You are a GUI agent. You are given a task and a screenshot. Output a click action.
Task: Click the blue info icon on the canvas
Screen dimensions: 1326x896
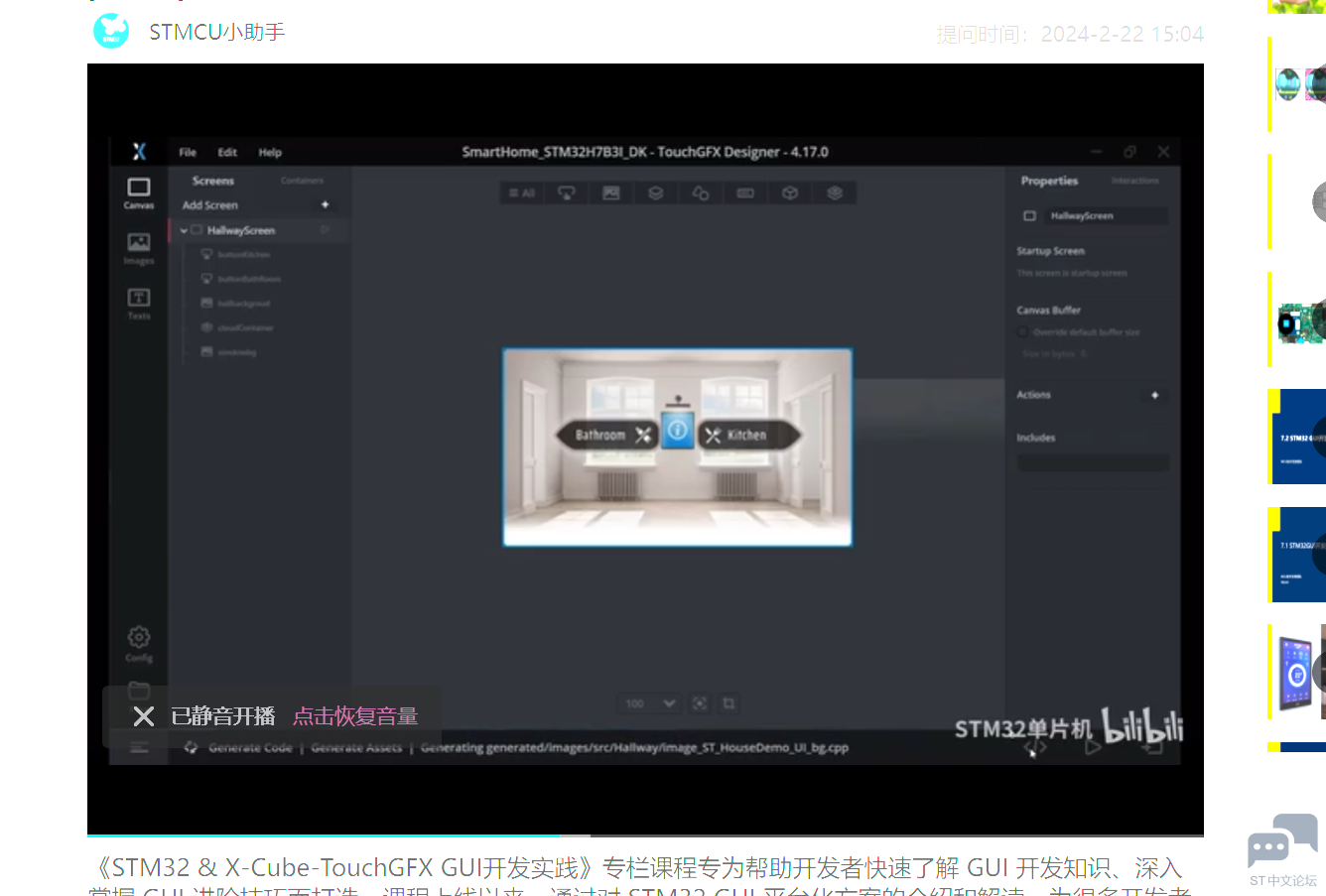click(x=678, y=431)
